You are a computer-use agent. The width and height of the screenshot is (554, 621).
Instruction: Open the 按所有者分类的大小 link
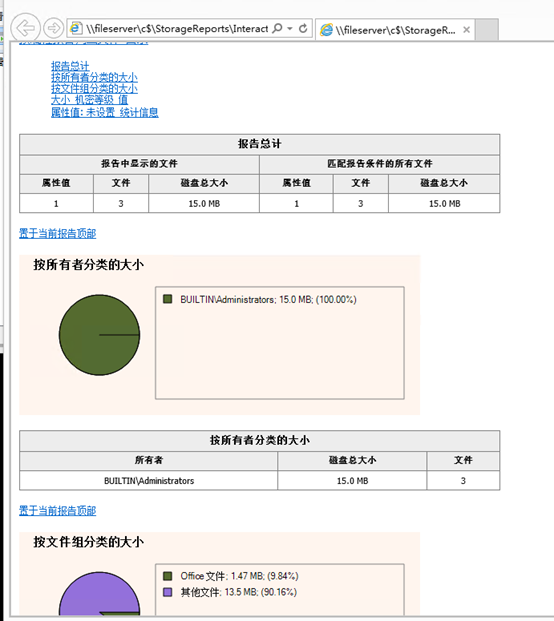tap(94, 77)
